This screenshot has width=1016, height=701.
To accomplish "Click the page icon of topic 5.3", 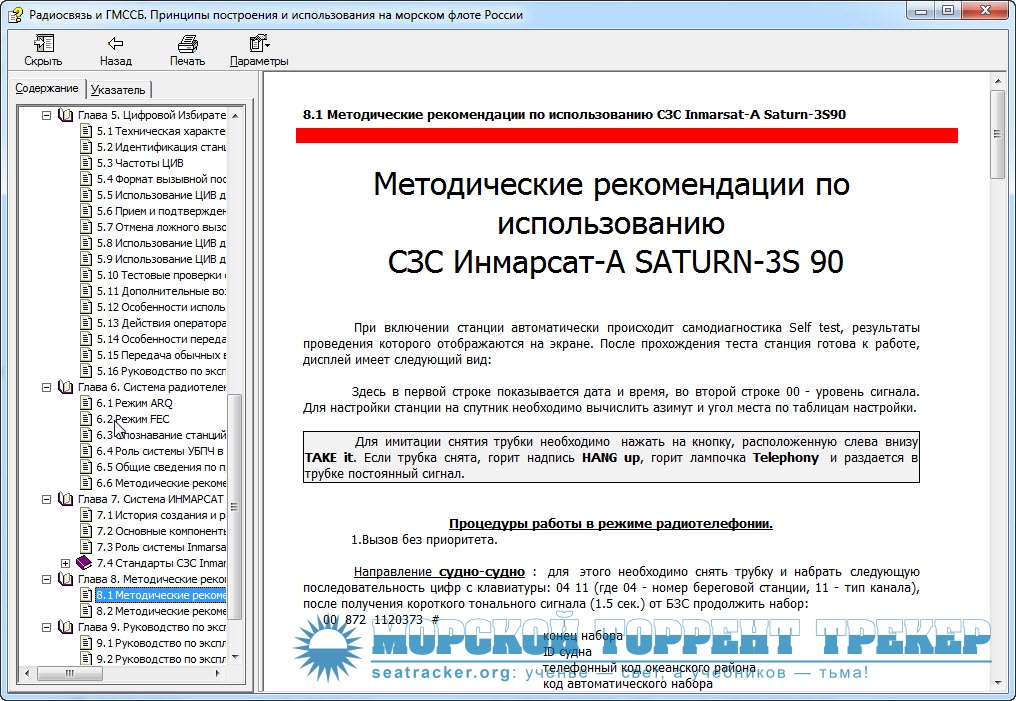I will (x=86, y=163).
